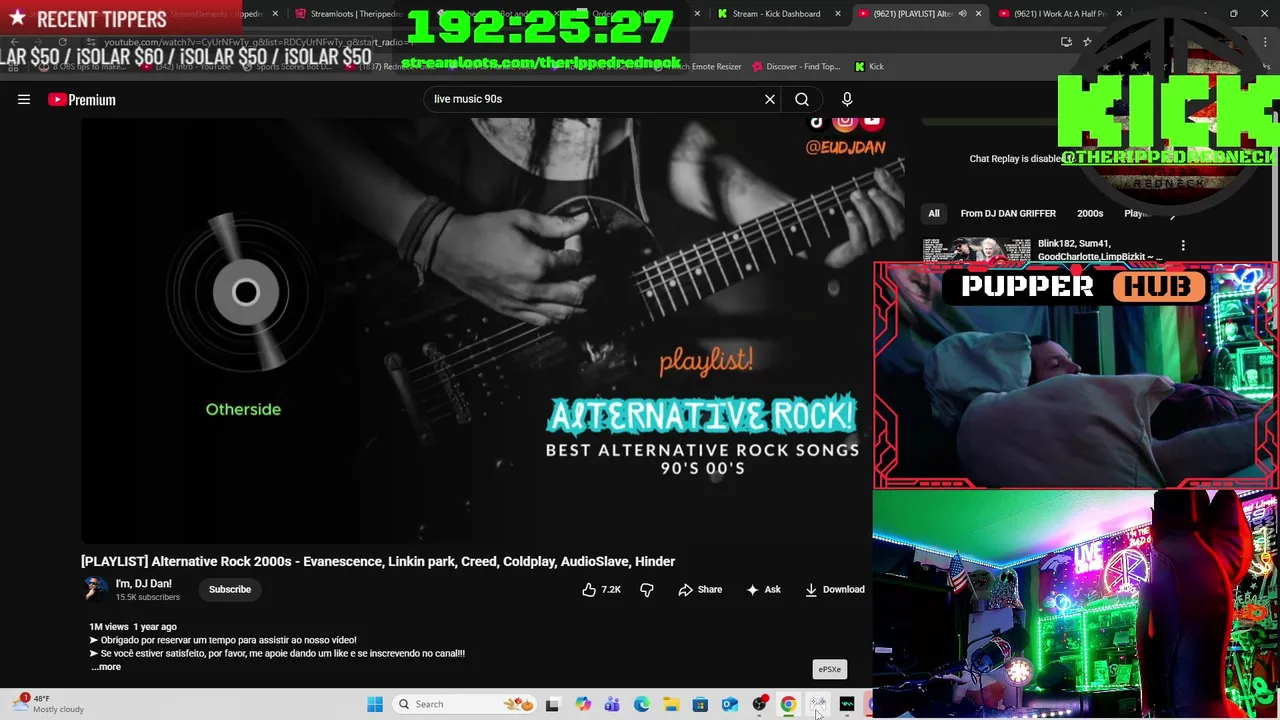The width and height of the screenshot is (1280, 720).
Task: Open File Explorer from taskbar
Action: click(671, 704)
